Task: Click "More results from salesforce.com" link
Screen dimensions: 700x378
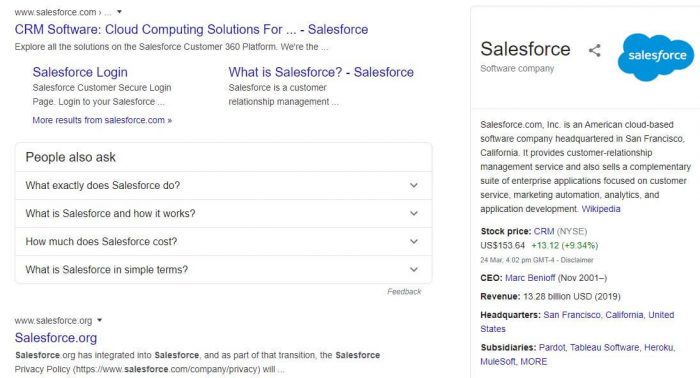Action: tap(102, 120)
